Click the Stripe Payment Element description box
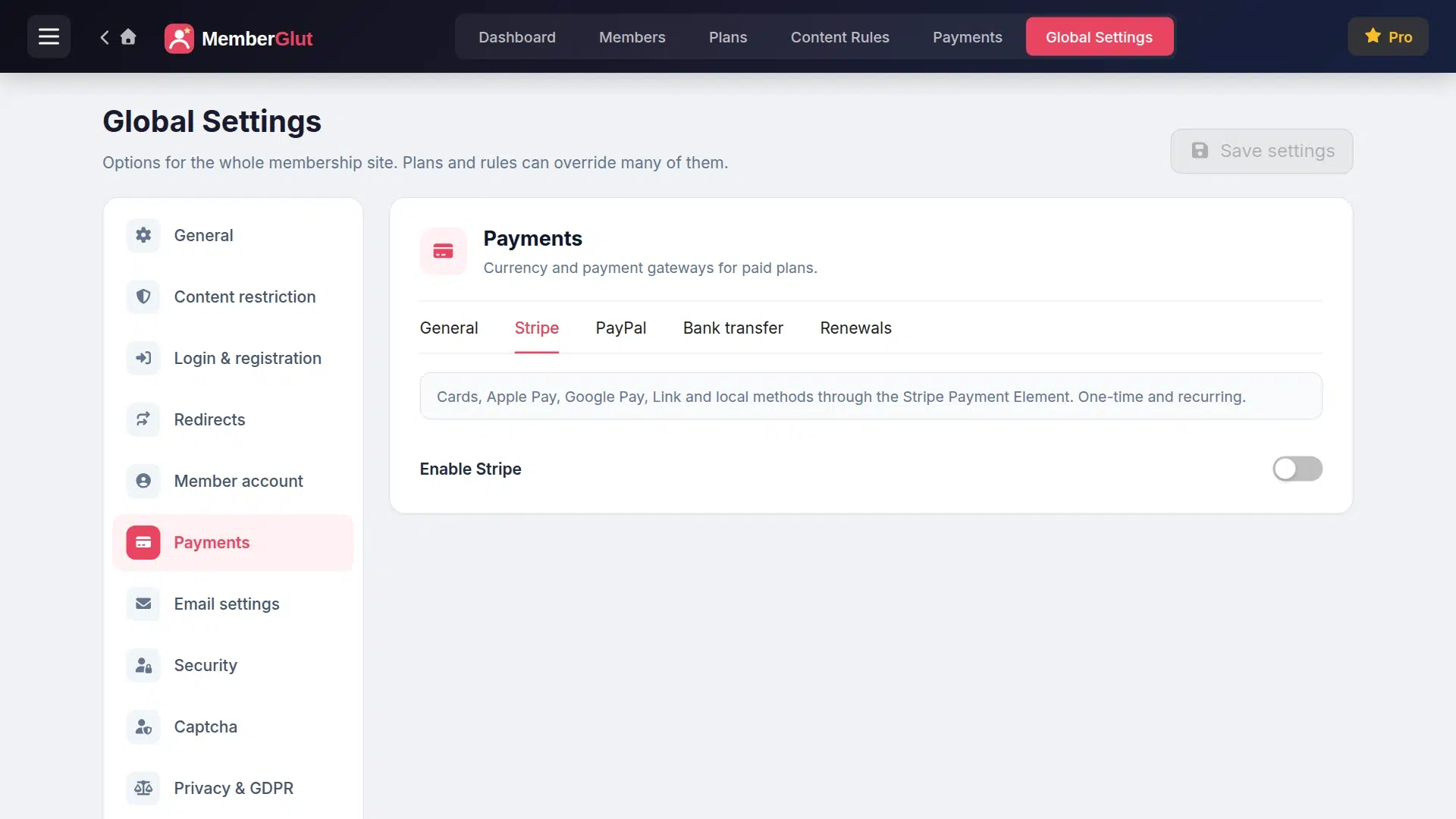Viewport: 1456px width, 819px height. 871,396
